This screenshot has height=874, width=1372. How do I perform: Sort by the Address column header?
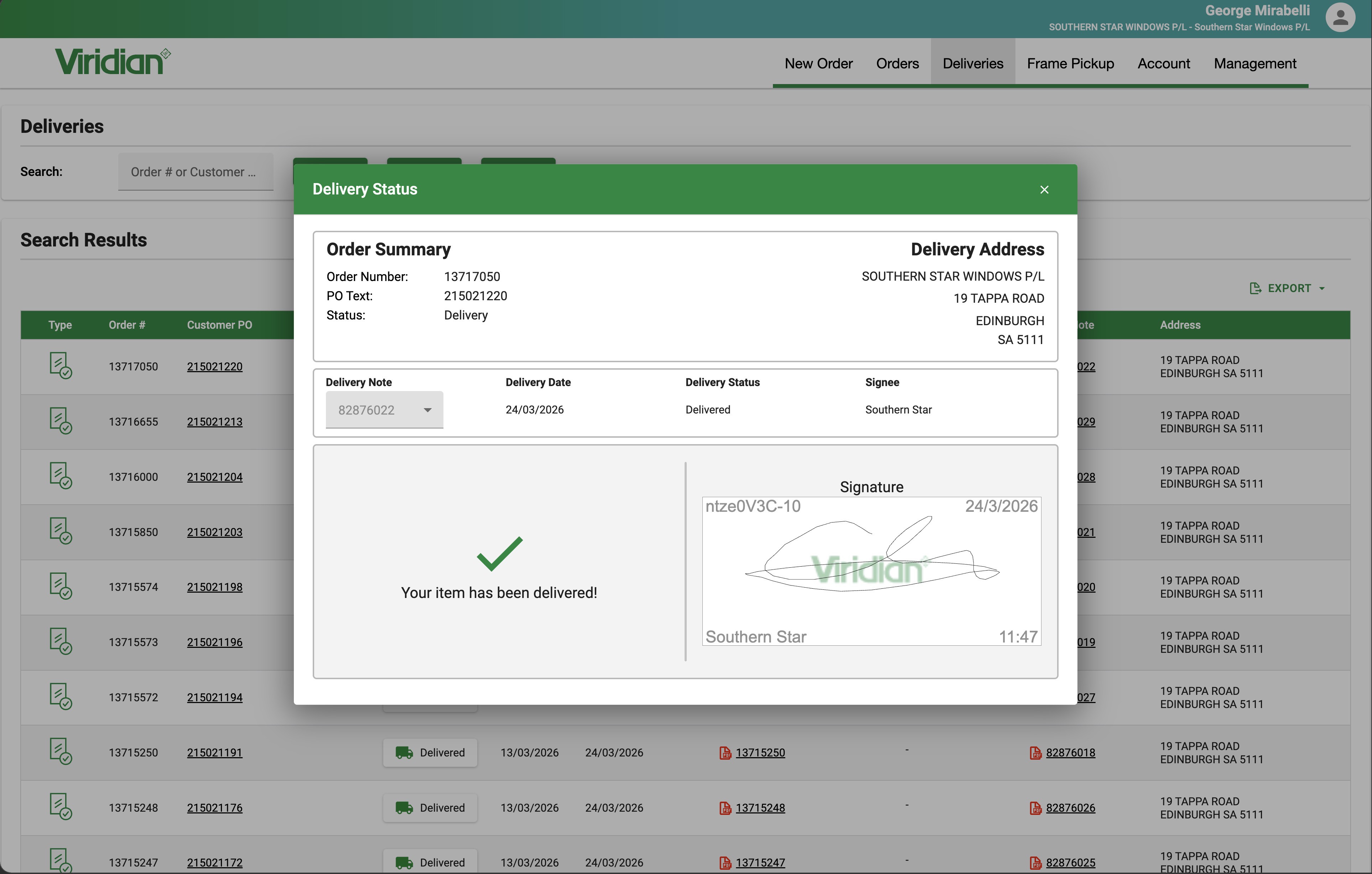click(1180, 325)
